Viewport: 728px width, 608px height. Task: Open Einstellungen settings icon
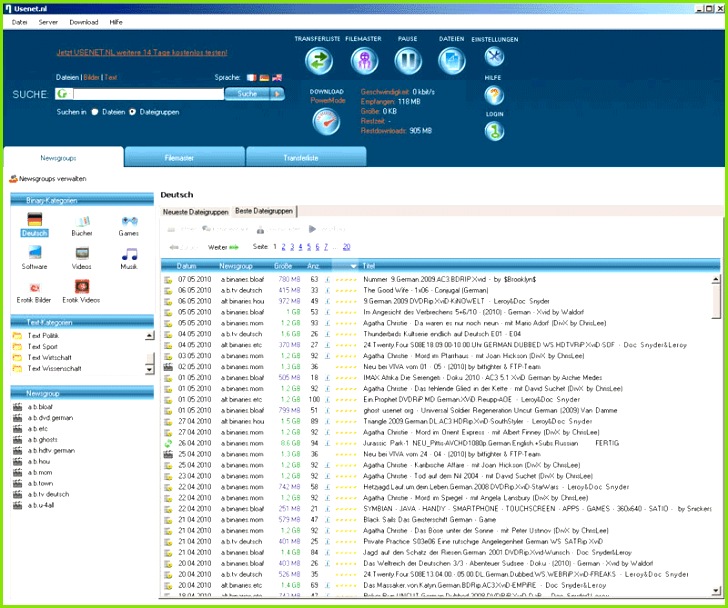coord(494,58)
